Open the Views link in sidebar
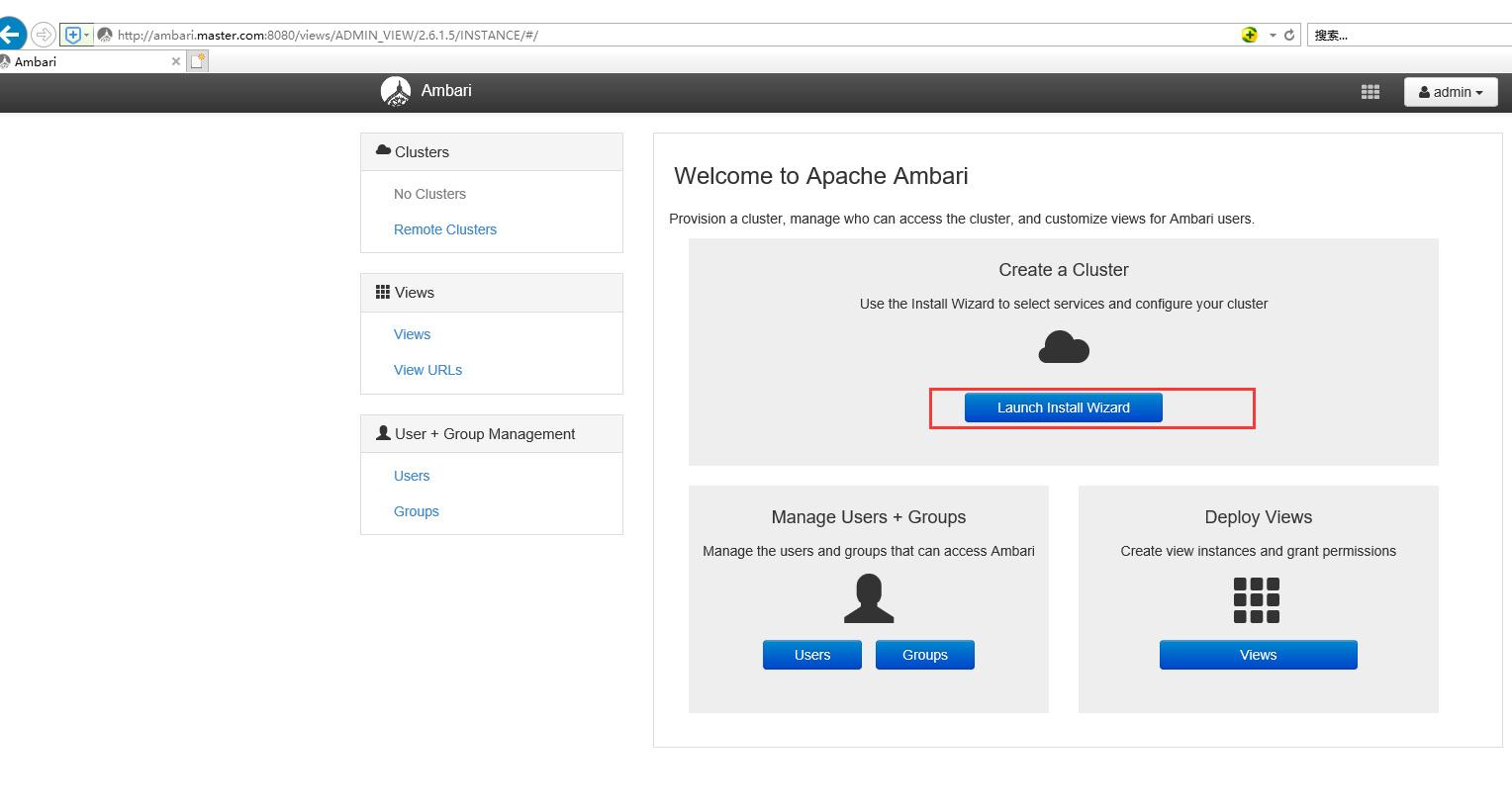This screenshot has width=1512, height=811. [x=412, y=334]
